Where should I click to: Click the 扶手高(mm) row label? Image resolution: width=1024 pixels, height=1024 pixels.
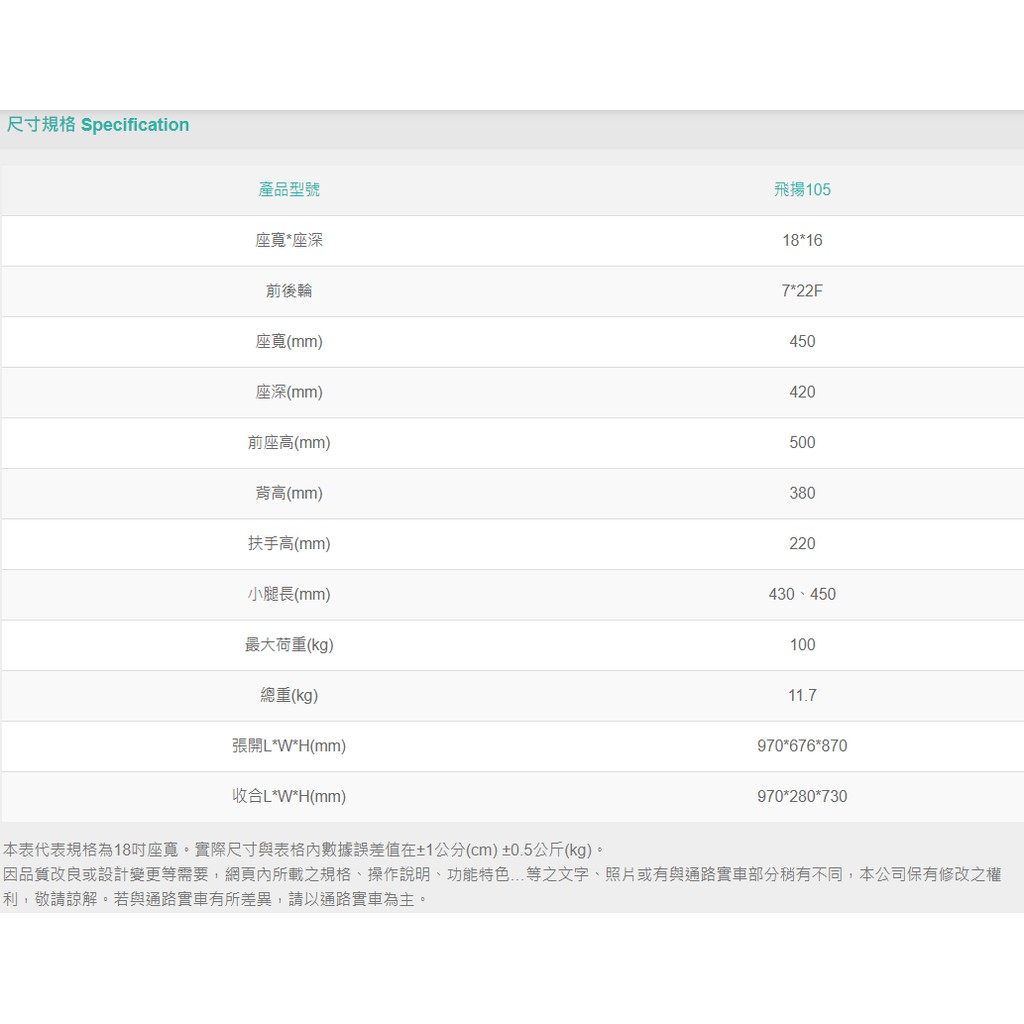[x=289, y=543]
